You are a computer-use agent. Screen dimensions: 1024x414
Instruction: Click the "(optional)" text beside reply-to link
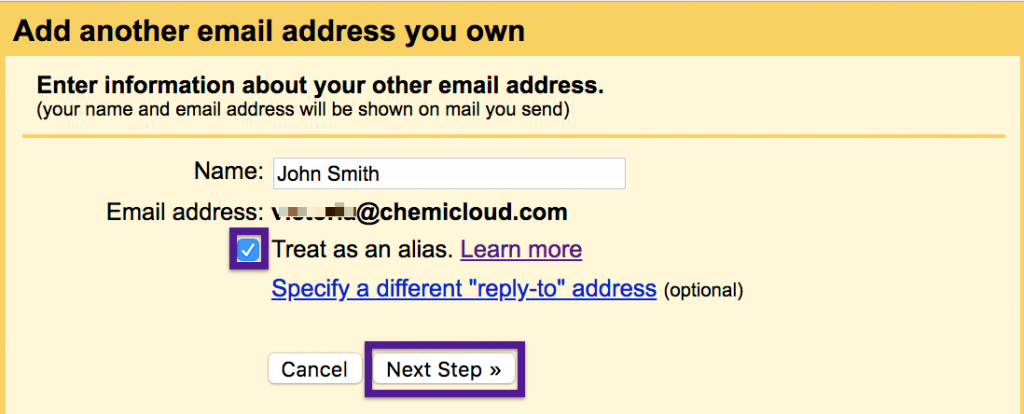click(x=704, y=291)
